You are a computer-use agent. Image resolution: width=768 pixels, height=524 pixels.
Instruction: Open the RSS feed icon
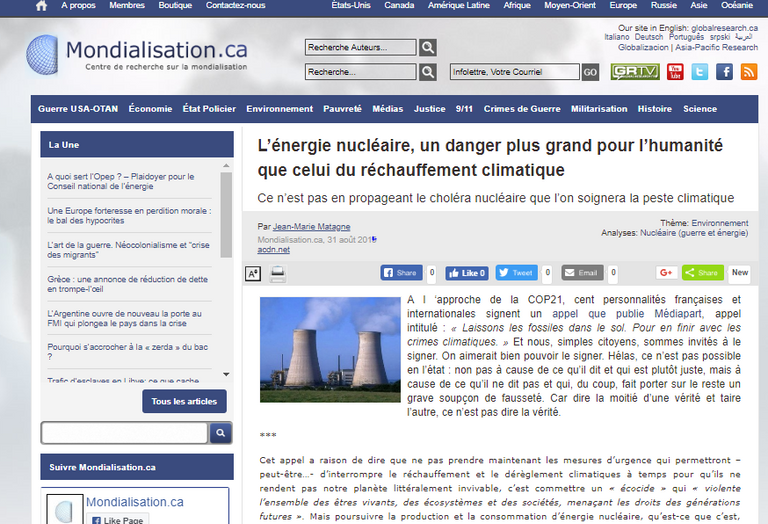[750, 72]
